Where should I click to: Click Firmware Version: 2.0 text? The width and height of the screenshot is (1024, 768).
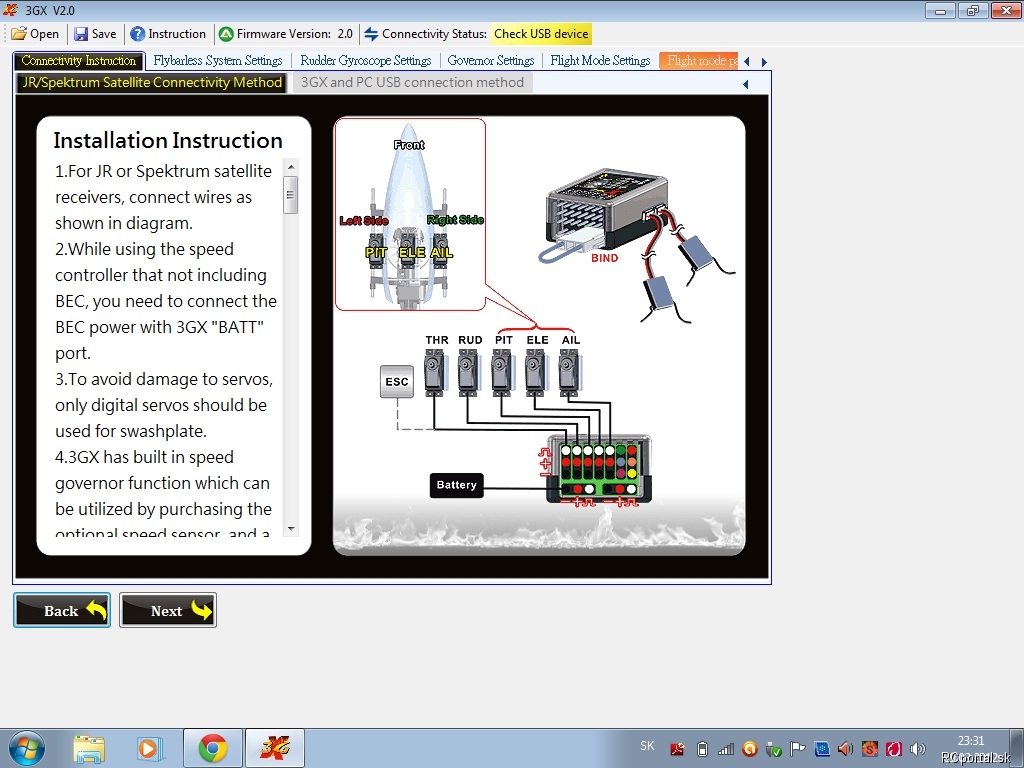(x=295, y=34)
